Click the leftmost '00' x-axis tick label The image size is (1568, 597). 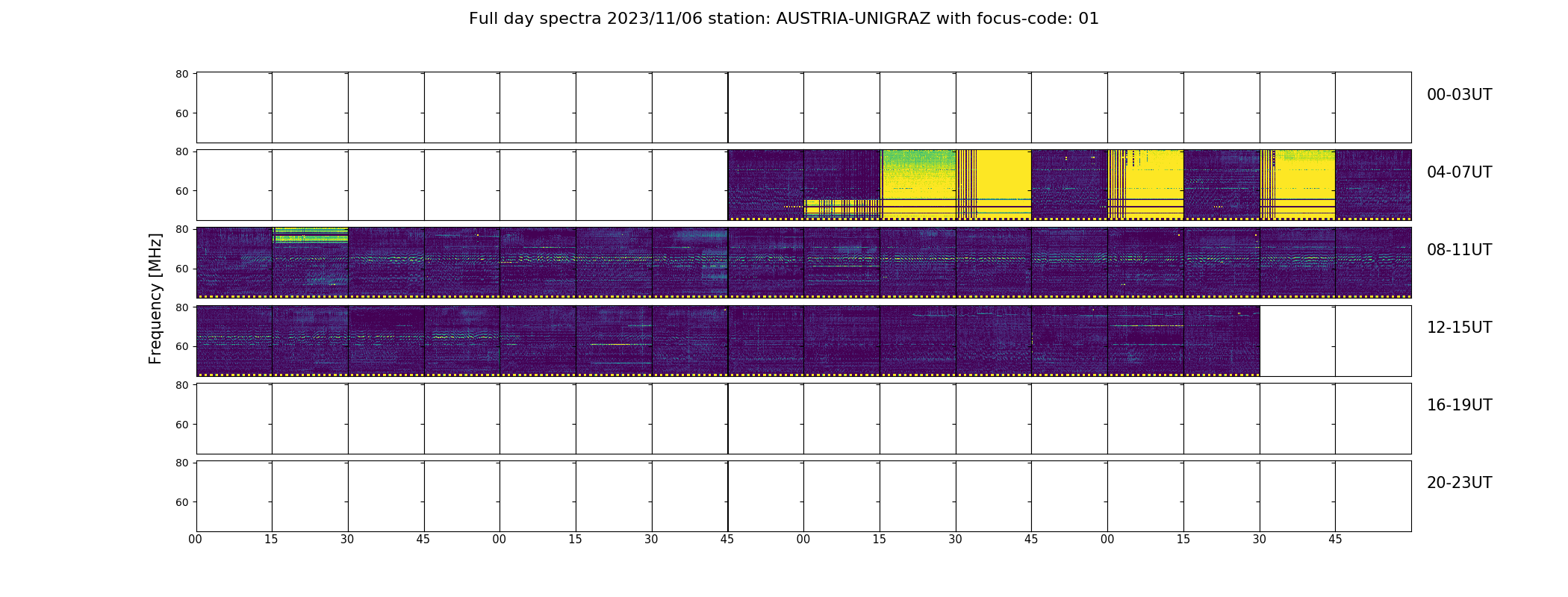tap(196, 540)
